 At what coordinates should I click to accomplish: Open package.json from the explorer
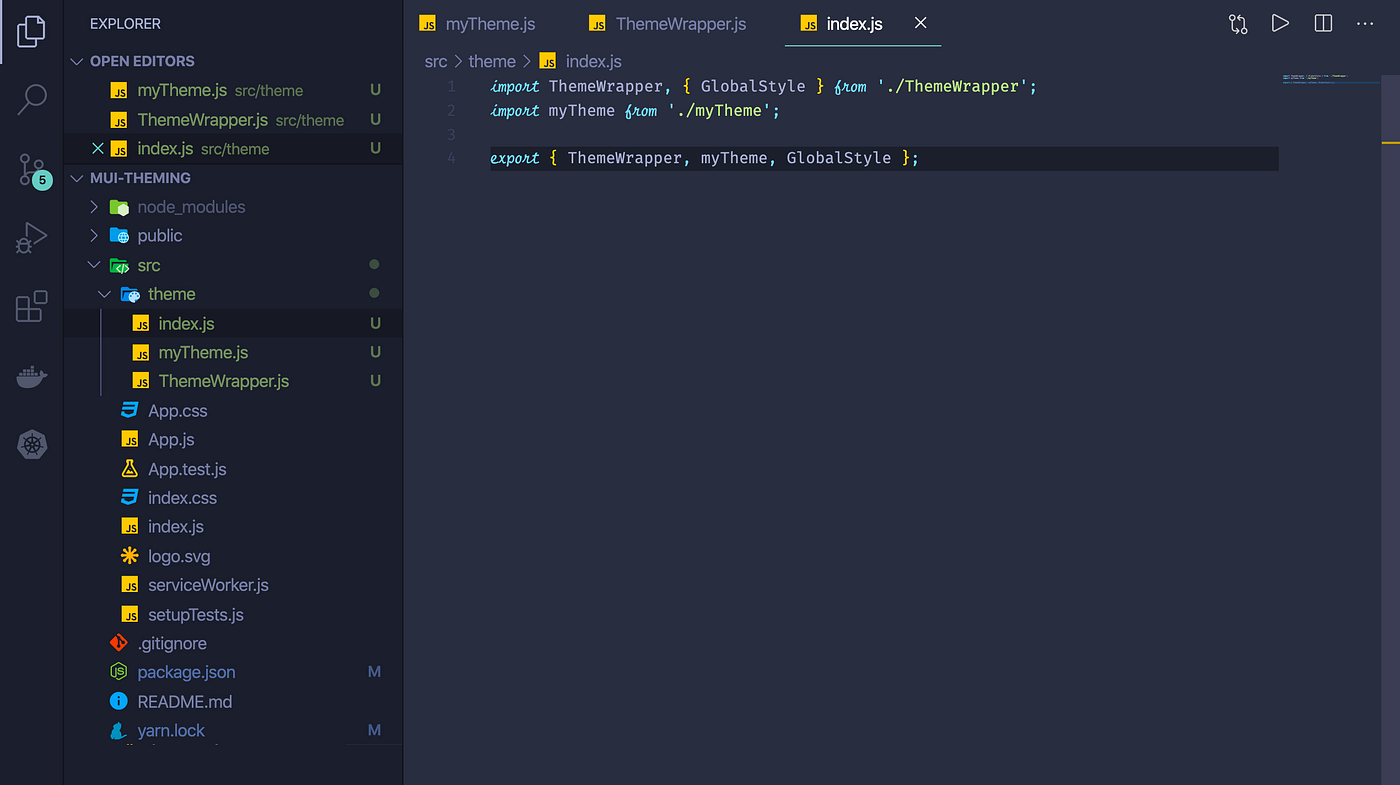[x=185, y=671]
